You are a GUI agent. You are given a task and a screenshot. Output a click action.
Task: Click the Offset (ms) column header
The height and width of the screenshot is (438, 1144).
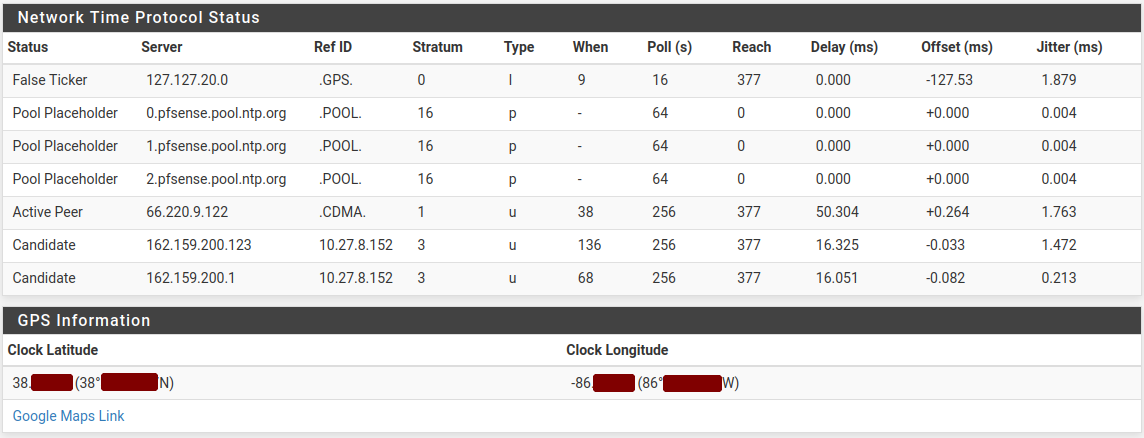pyautogui.click(x=956, y=47)
